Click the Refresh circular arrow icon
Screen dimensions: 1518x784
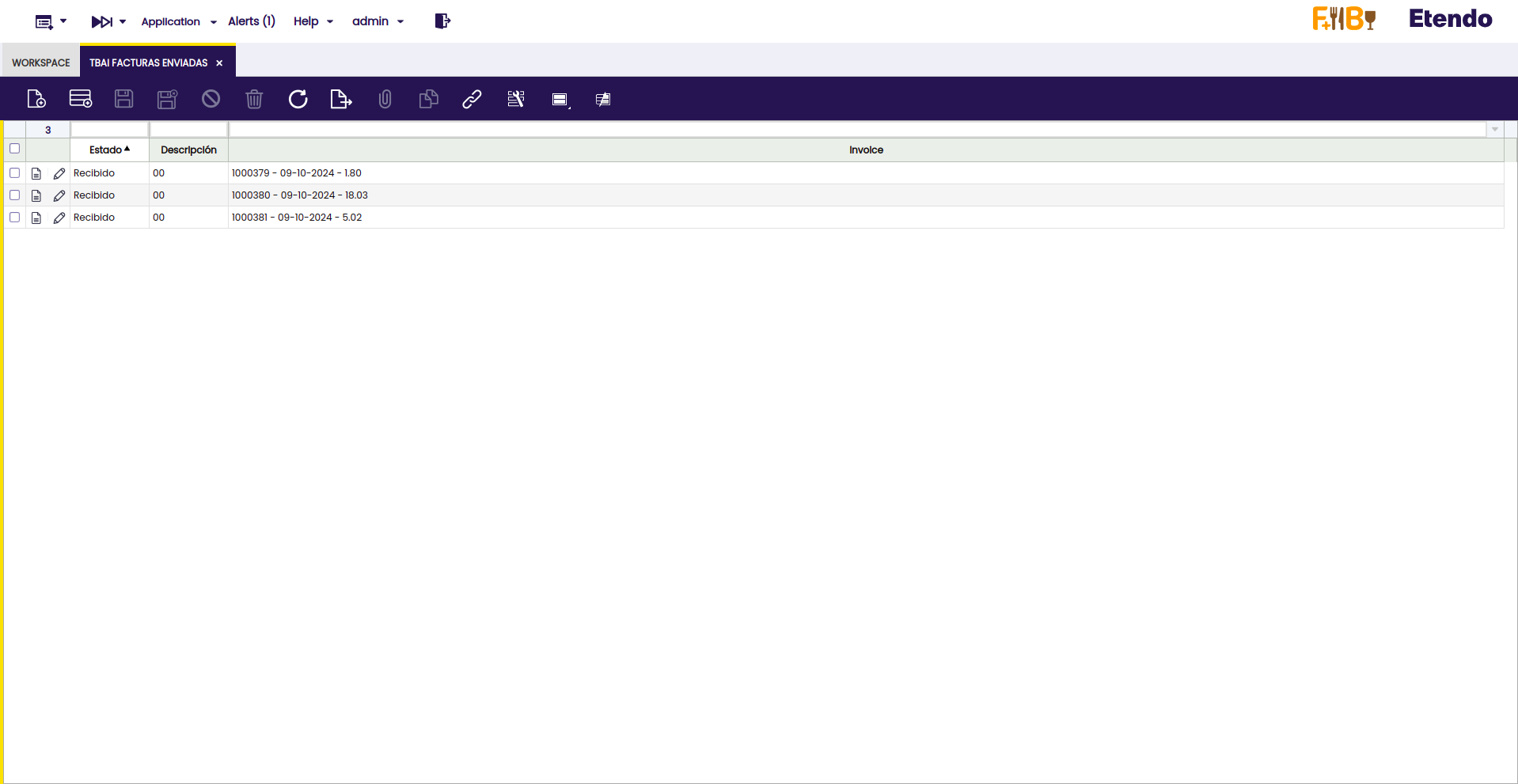click(298, 99)
